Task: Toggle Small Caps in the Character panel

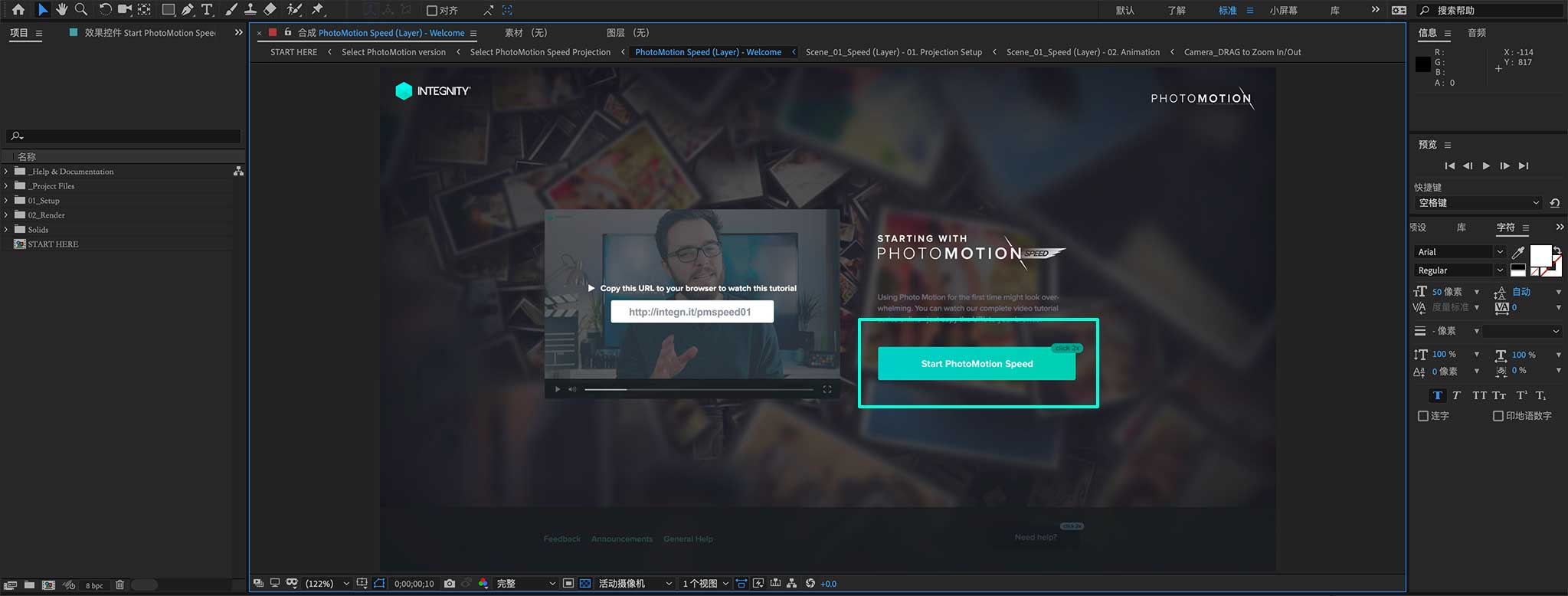Action: pyautogui.click(x=1499, y=396)
